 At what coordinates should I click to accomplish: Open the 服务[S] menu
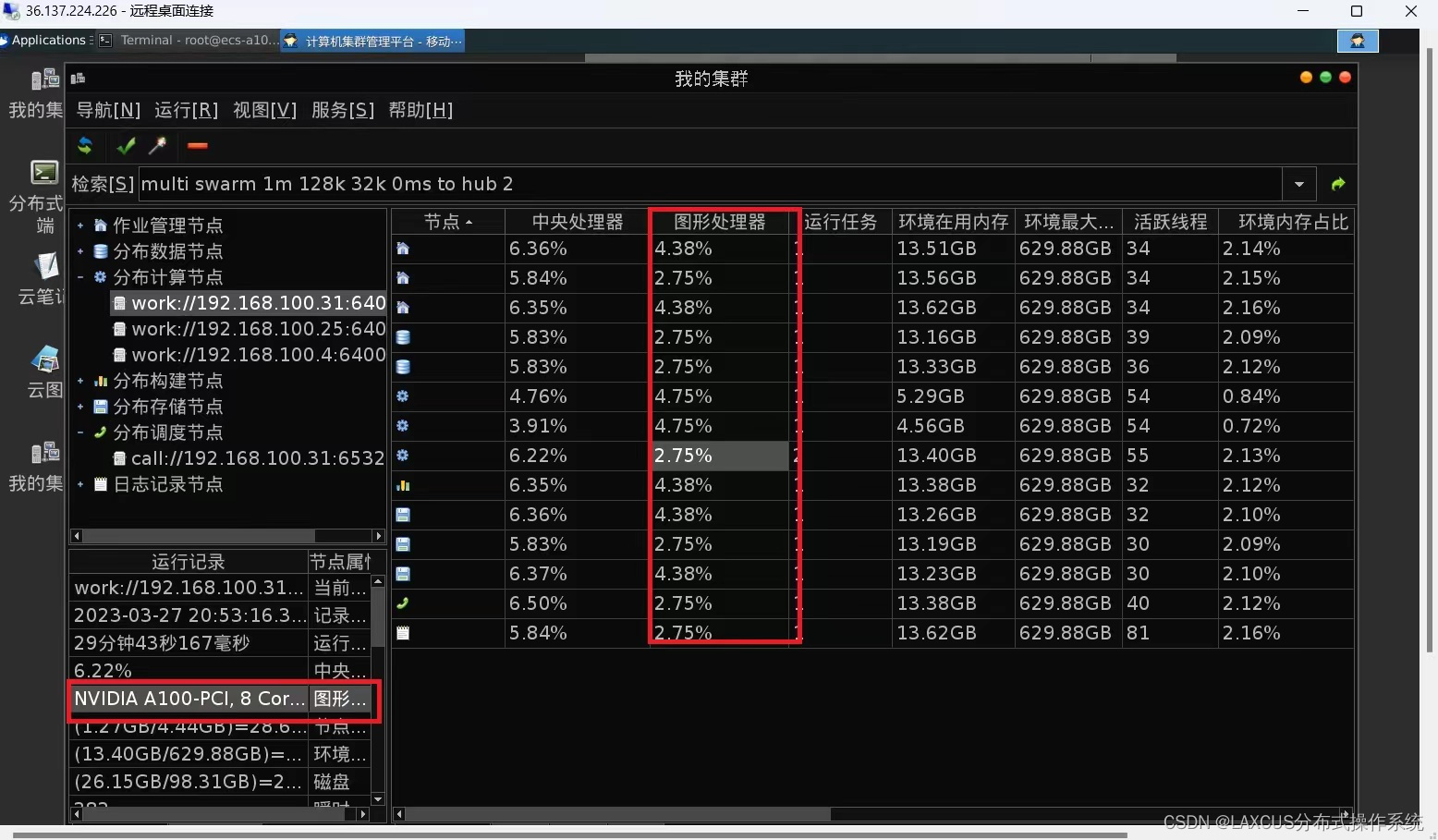tap(343, 110)
